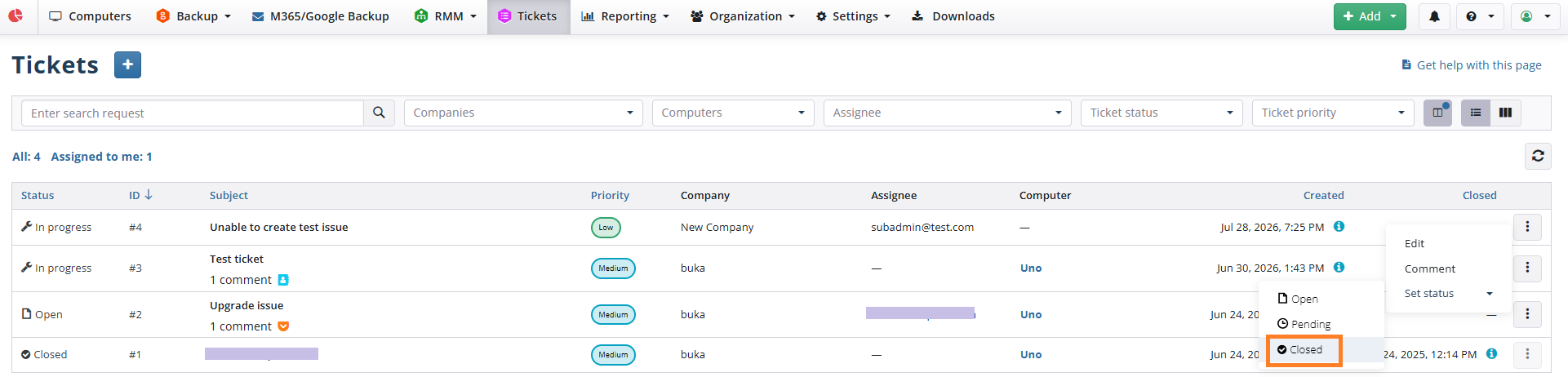Image resolution: width=1568 pixels, height=377 pixels.
Task: Click comment icon on Test ticket
Action: coord(283,280)
